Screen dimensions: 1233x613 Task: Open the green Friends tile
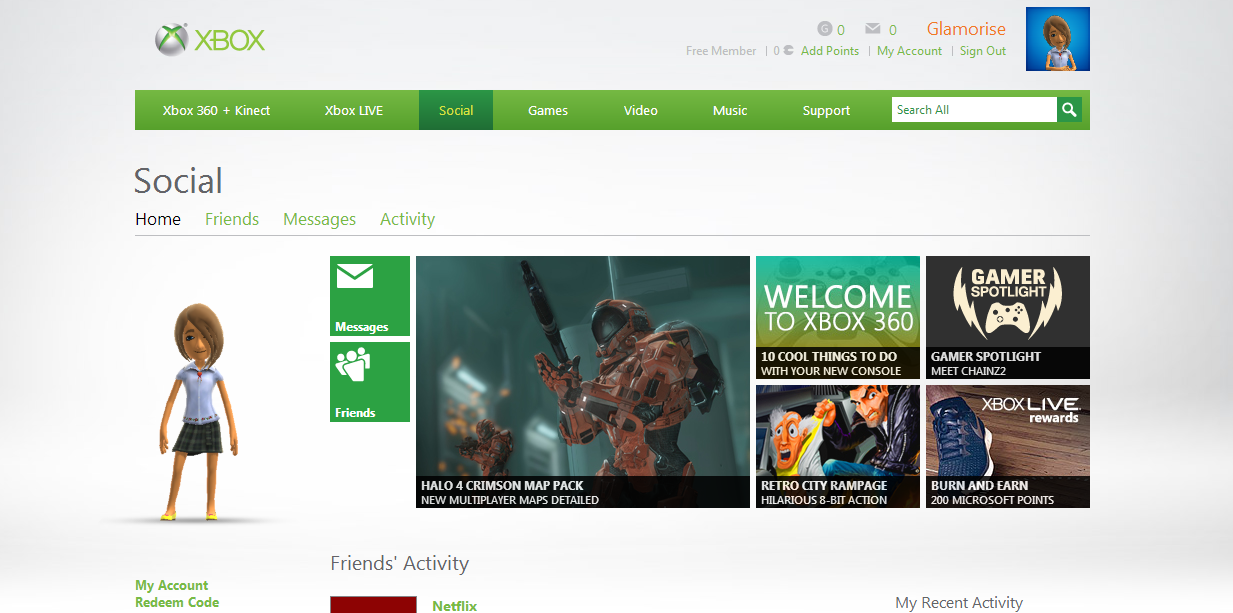click(370, 382)
